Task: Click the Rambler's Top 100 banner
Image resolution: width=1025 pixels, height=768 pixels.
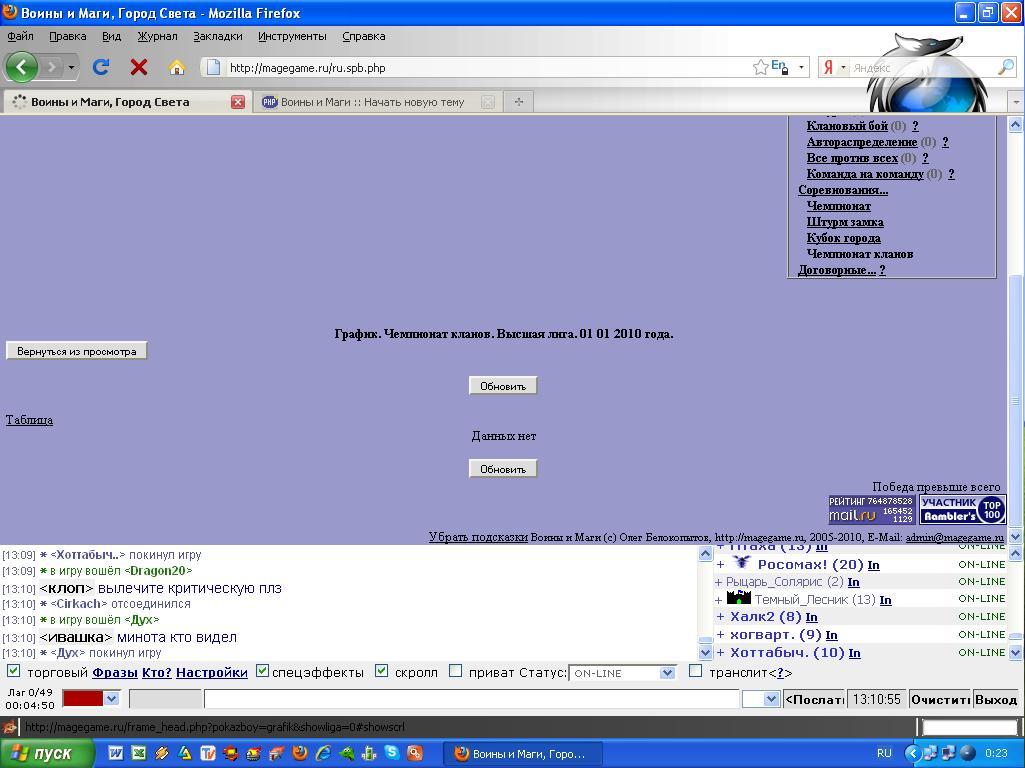Action: coord(962,510)
